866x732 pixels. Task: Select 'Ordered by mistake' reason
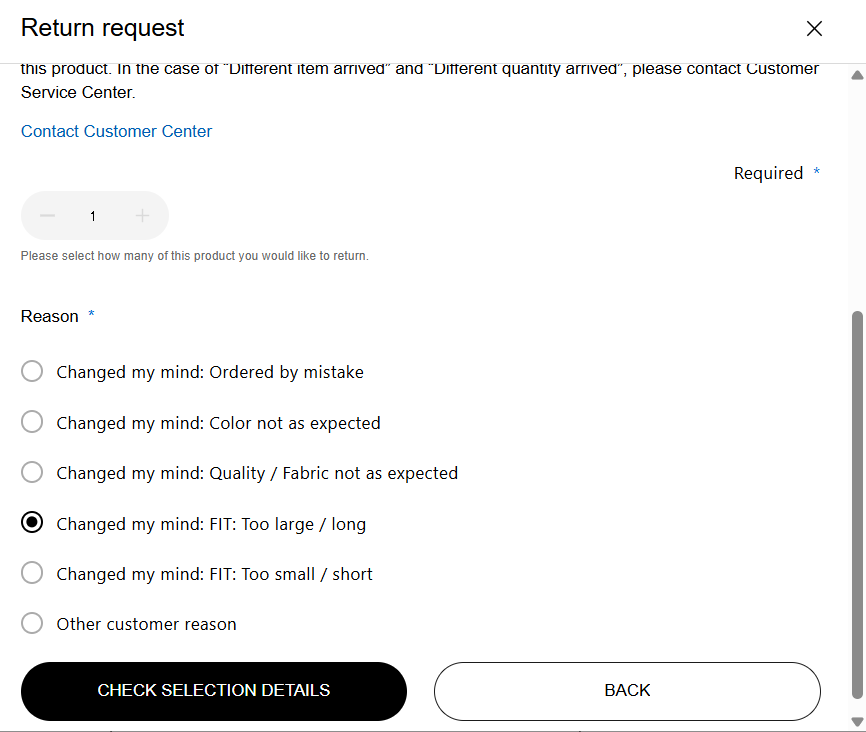pos(32,372)
